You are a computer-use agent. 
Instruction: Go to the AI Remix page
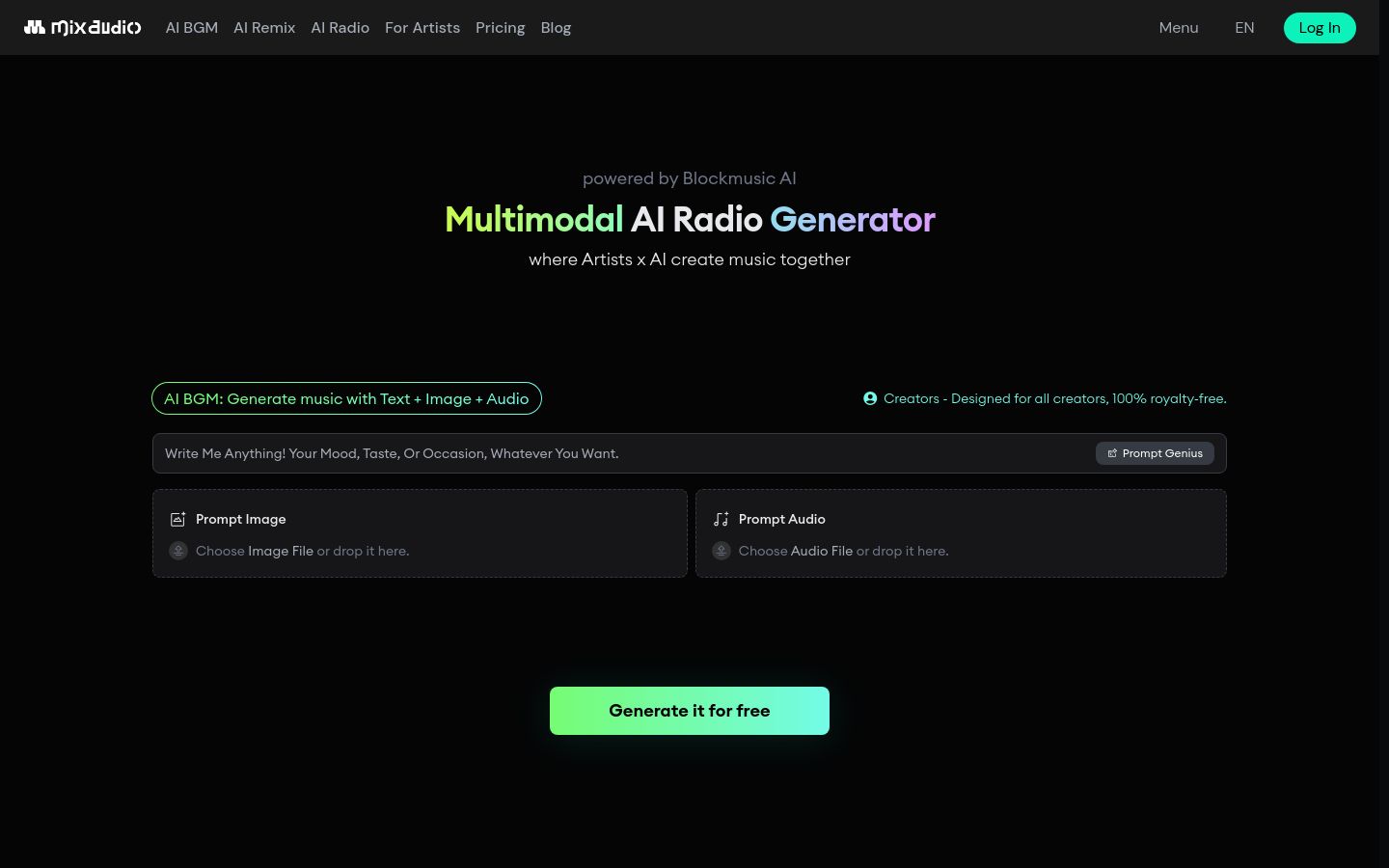pyautogui.click(x=264, y=27)
